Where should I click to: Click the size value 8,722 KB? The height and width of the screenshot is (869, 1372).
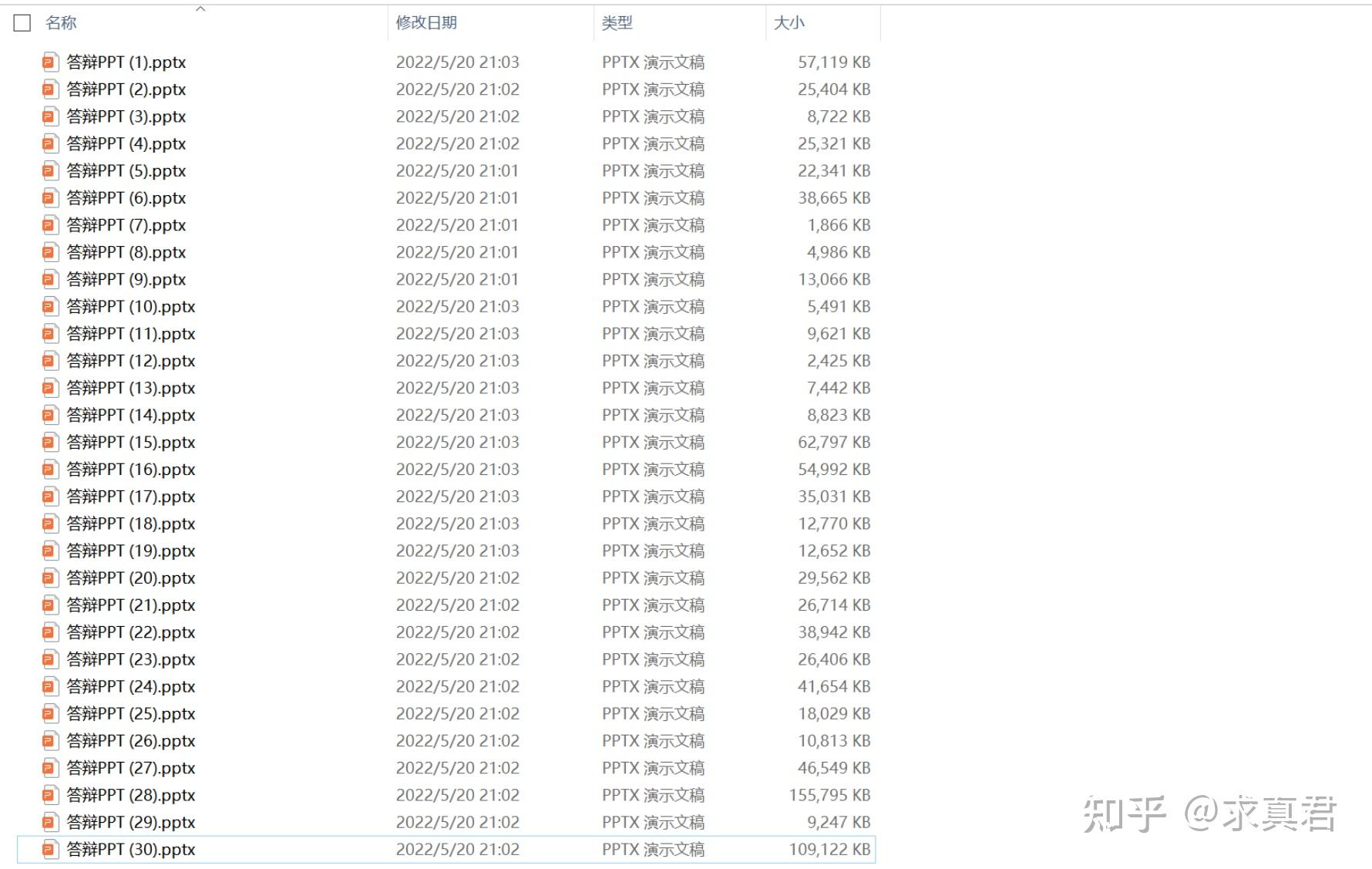pos(839,116)
